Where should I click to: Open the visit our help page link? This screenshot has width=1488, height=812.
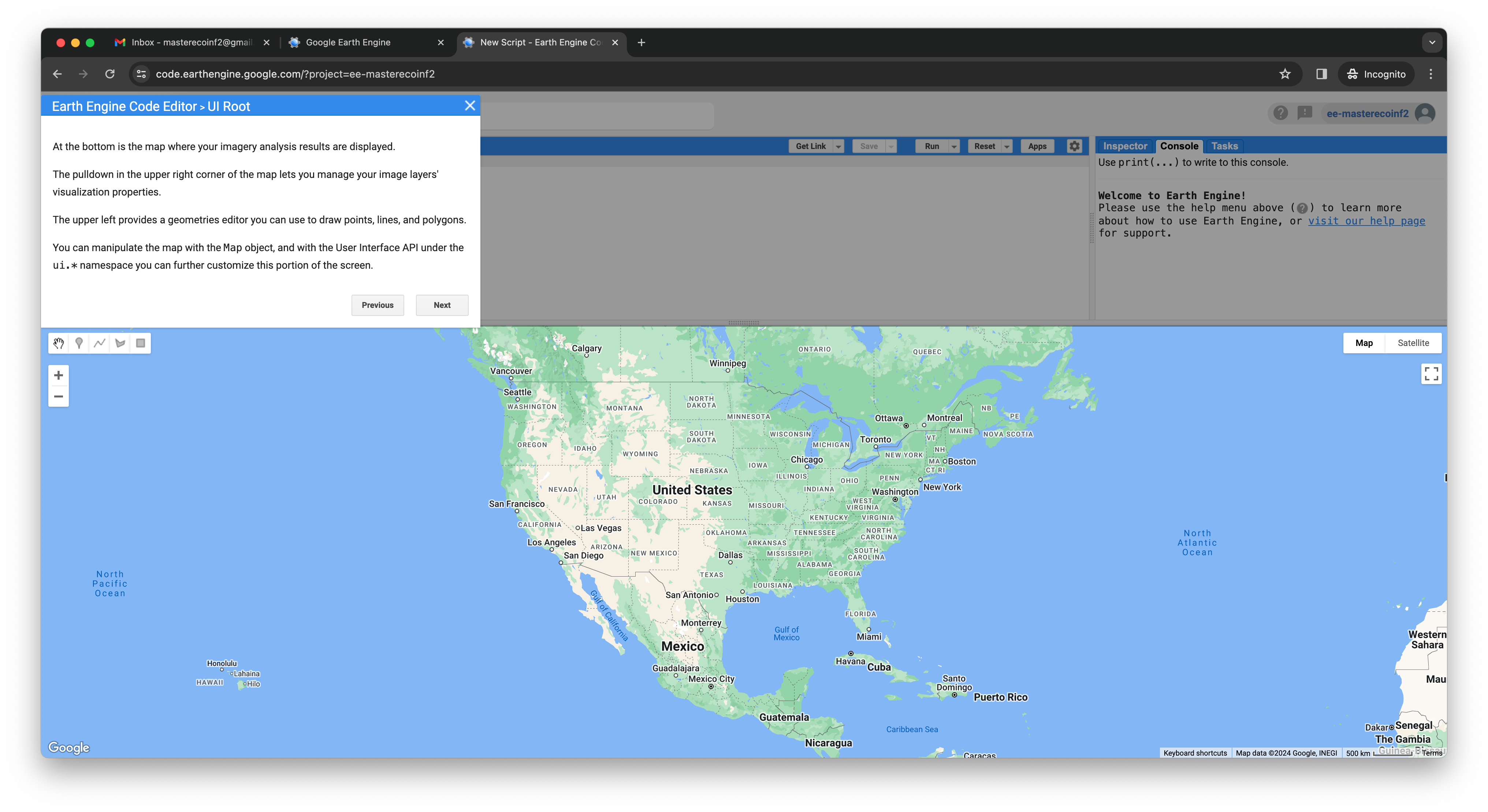coord(1366,221)
